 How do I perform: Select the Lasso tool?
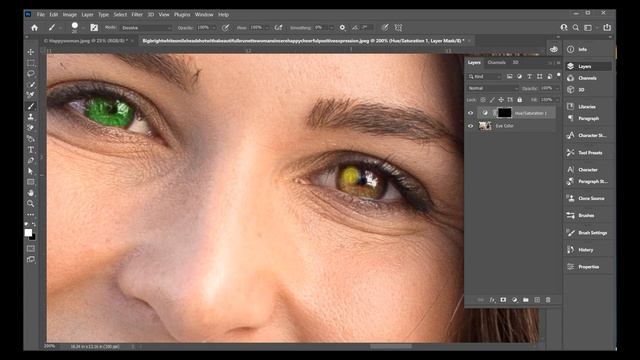[x=31, y=74]
